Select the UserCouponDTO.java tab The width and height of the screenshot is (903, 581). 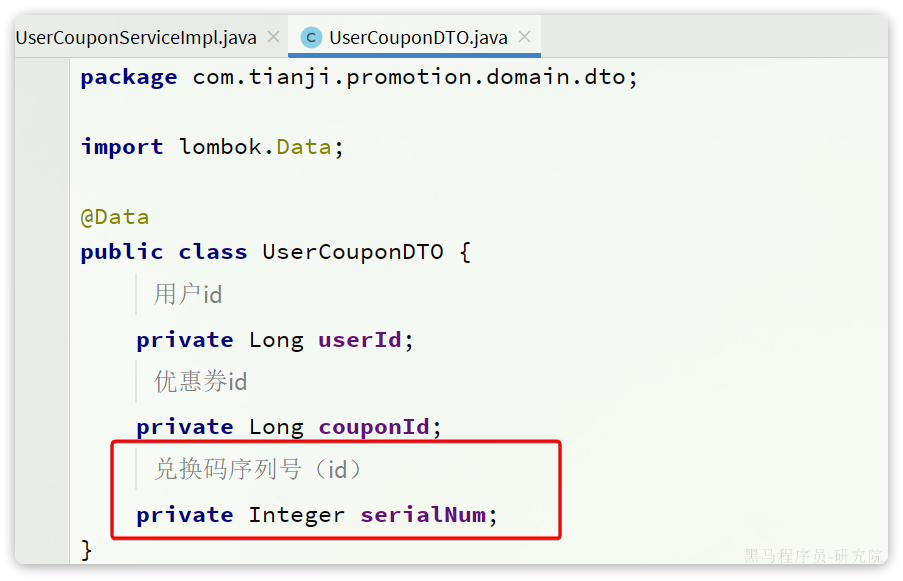[418, 38]
